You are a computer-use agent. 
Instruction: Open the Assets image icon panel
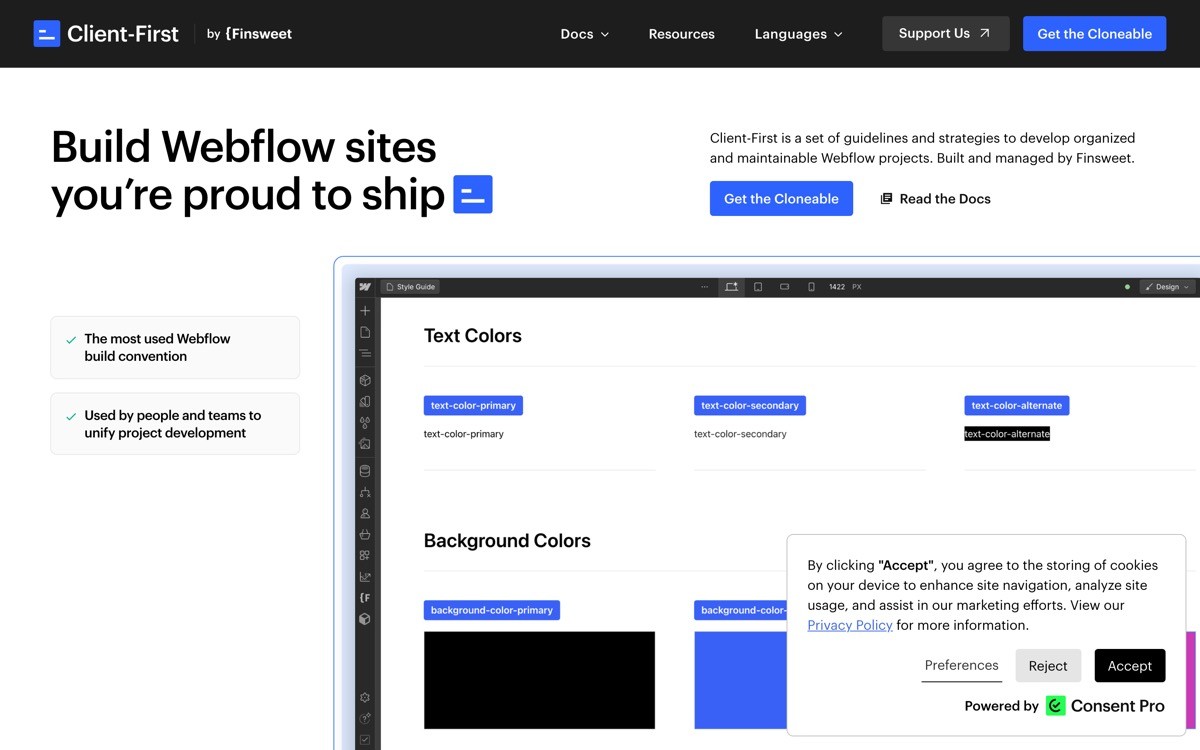coord(365,443)
